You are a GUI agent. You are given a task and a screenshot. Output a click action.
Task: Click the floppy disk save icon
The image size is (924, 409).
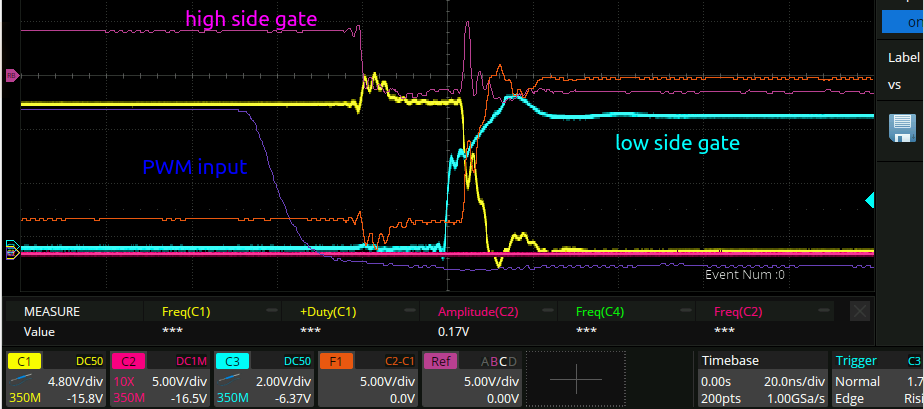pos(902,129)
